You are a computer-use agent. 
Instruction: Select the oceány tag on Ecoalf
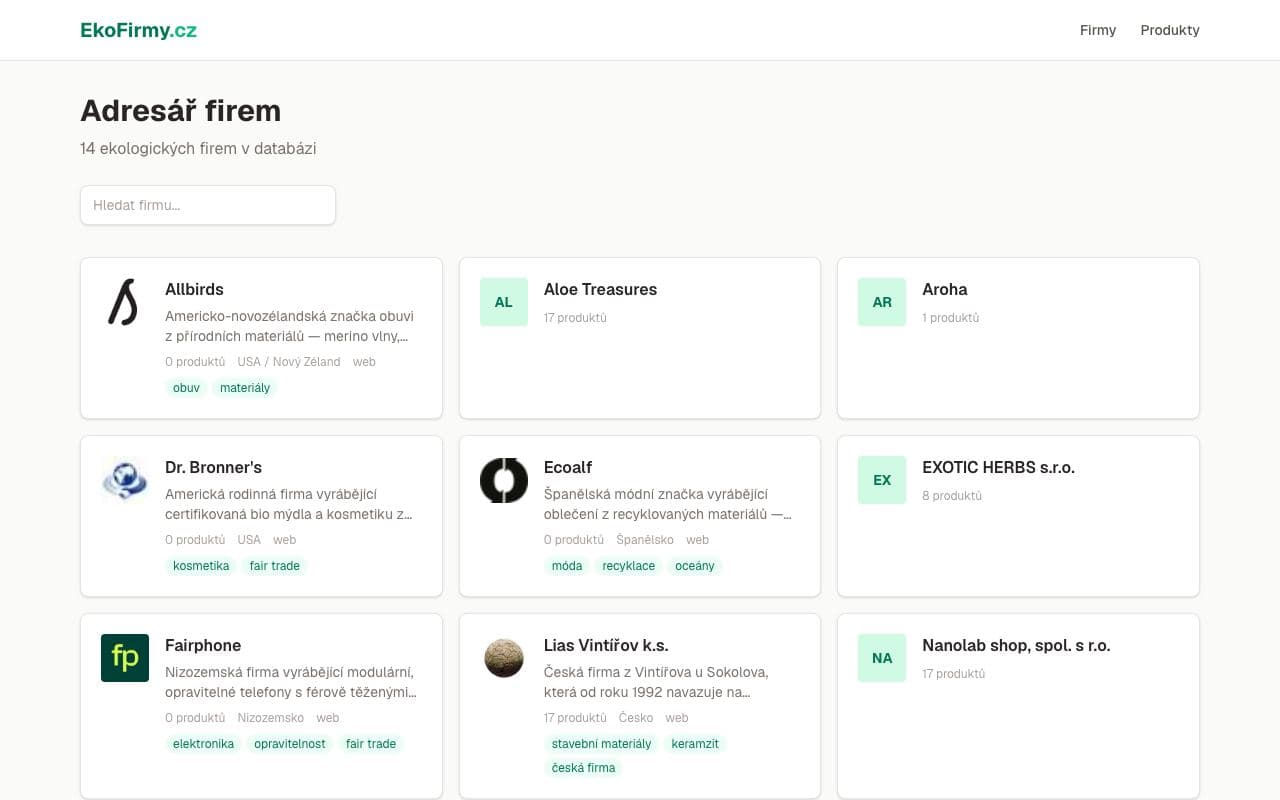point(695,566)
